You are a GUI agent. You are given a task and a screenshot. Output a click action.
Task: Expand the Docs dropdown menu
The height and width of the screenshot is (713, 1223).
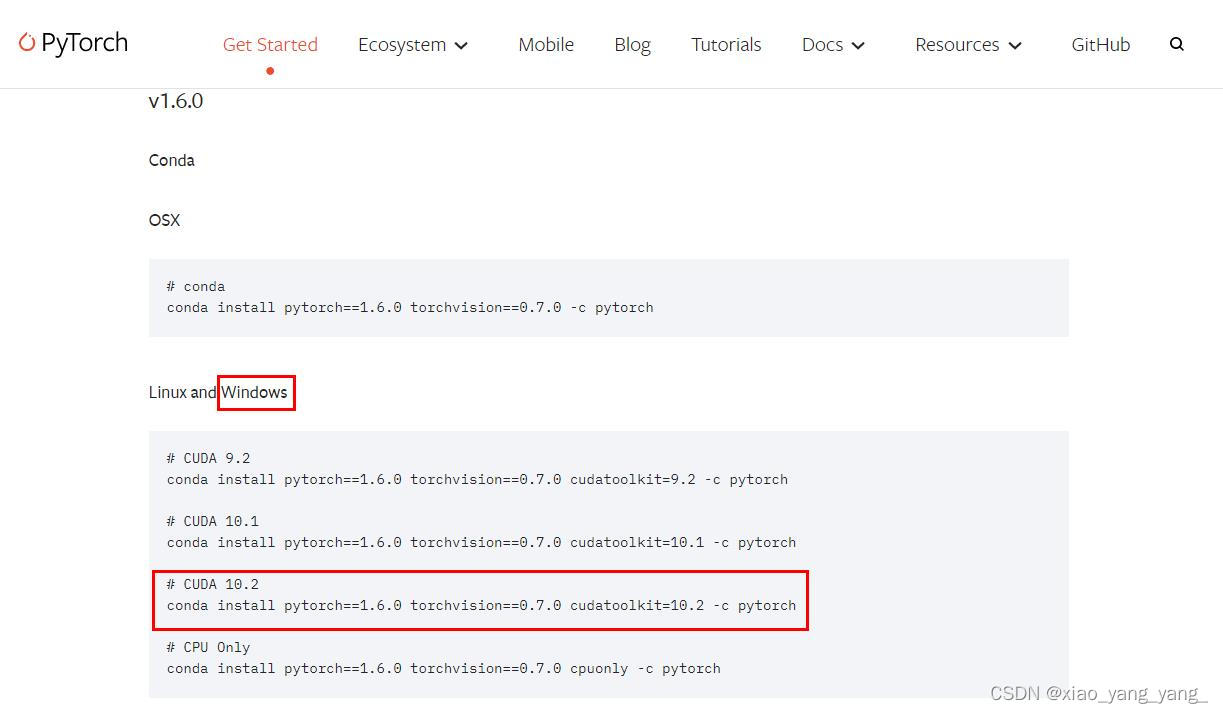pos(833,45)
